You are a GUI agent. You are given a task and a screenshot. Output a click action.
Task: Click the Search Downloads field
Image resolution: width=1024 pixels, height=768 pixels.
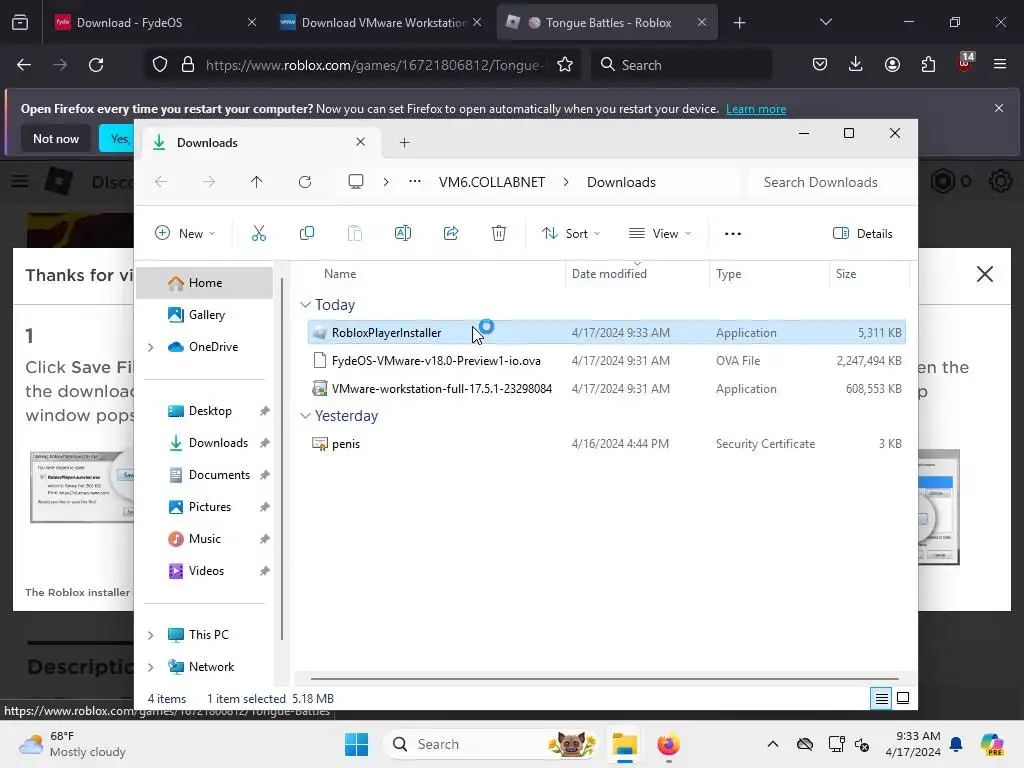tap(829, 182)
